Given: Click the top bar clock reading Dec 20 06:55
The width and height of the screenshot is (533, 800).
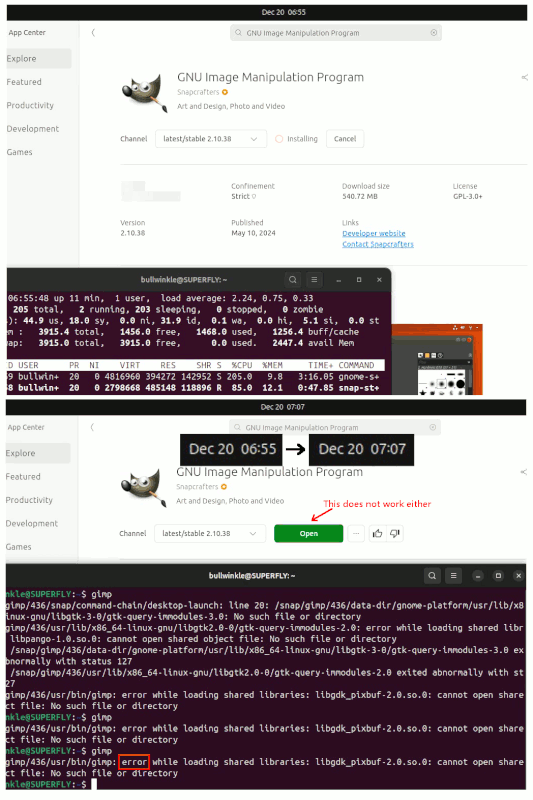Looking at the screenshot, I should click(284, 12).
